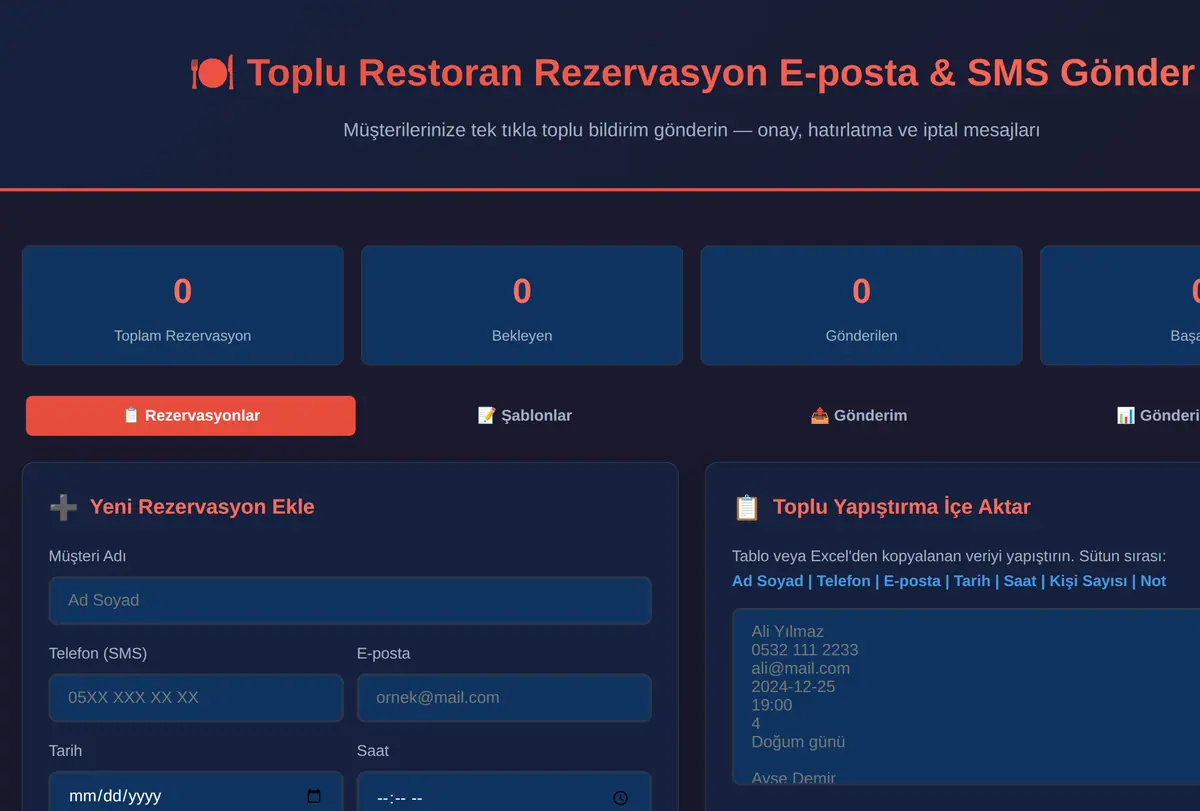Click the E-posta input field
This screenshot has height=811, width=1200.
point(504,698)
